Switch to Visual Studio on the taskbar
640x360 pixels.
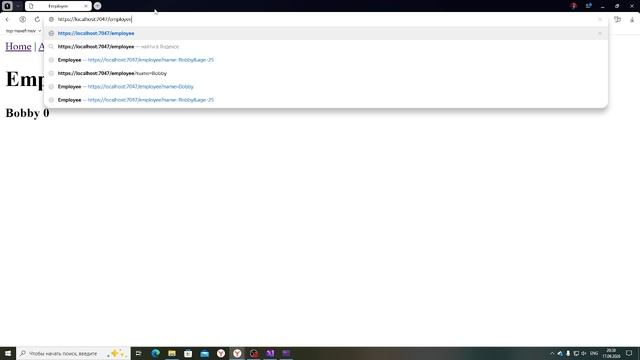pos(270,353)
